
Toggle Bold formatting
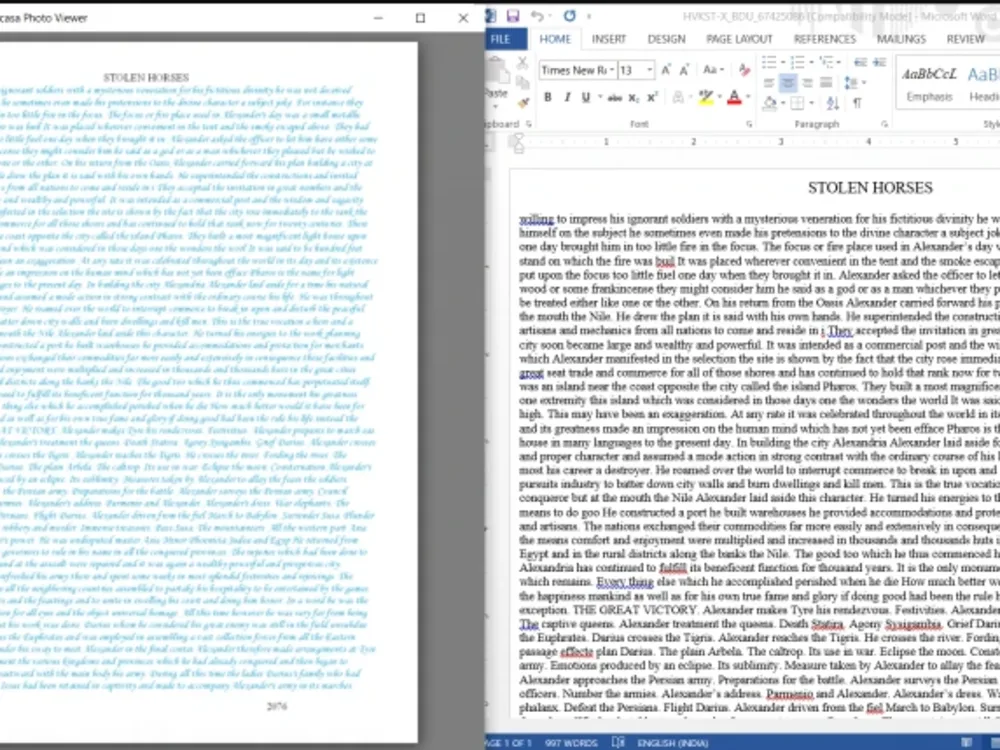[547, 98]
